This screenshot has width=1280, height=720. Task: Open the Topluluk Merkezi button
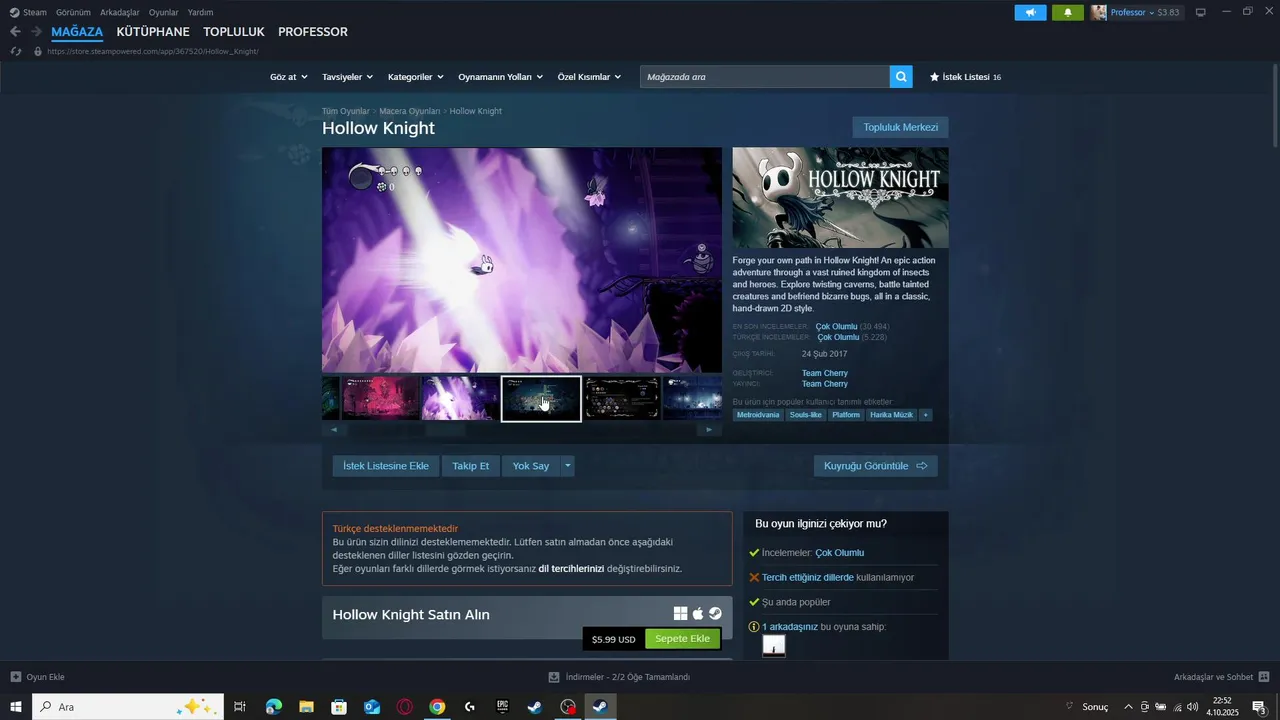(x=901, y=127)
